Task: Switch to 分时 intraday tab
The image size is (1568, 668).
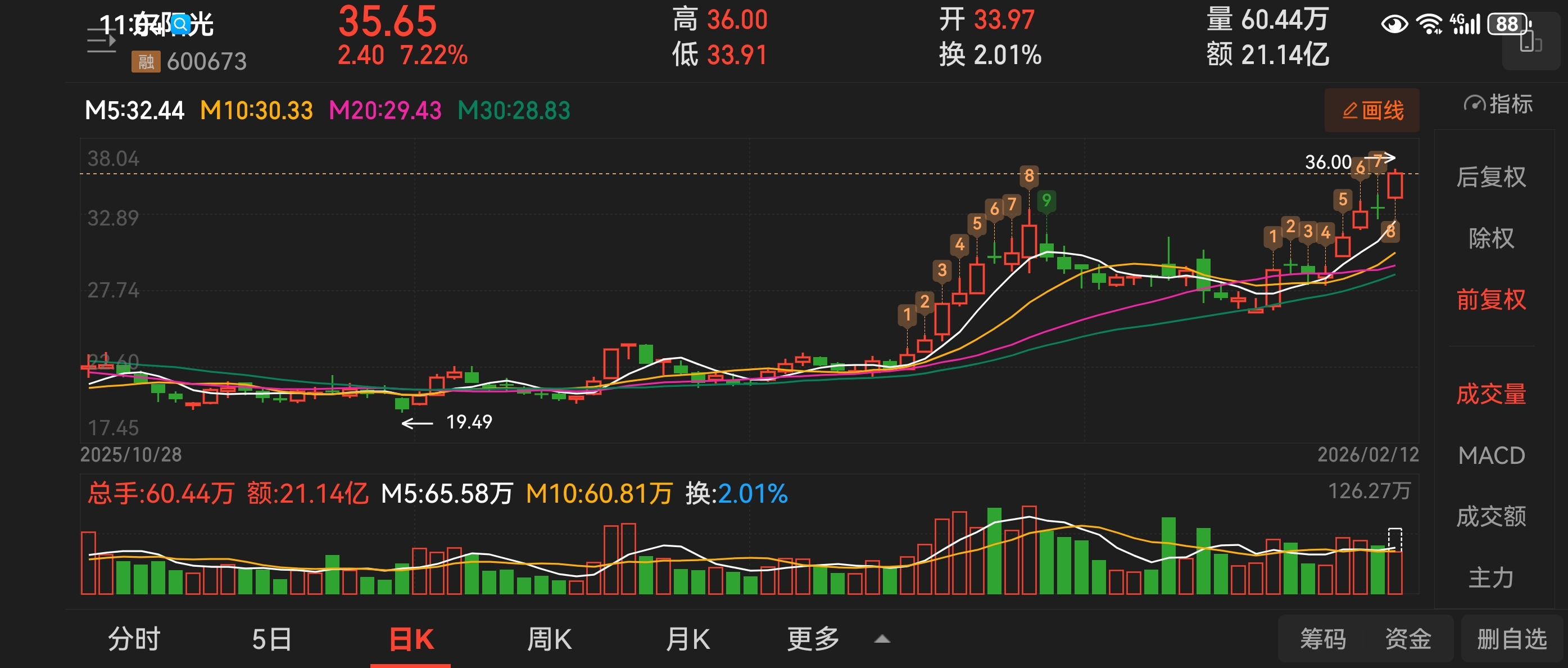Action: click(x=134, y=639)
